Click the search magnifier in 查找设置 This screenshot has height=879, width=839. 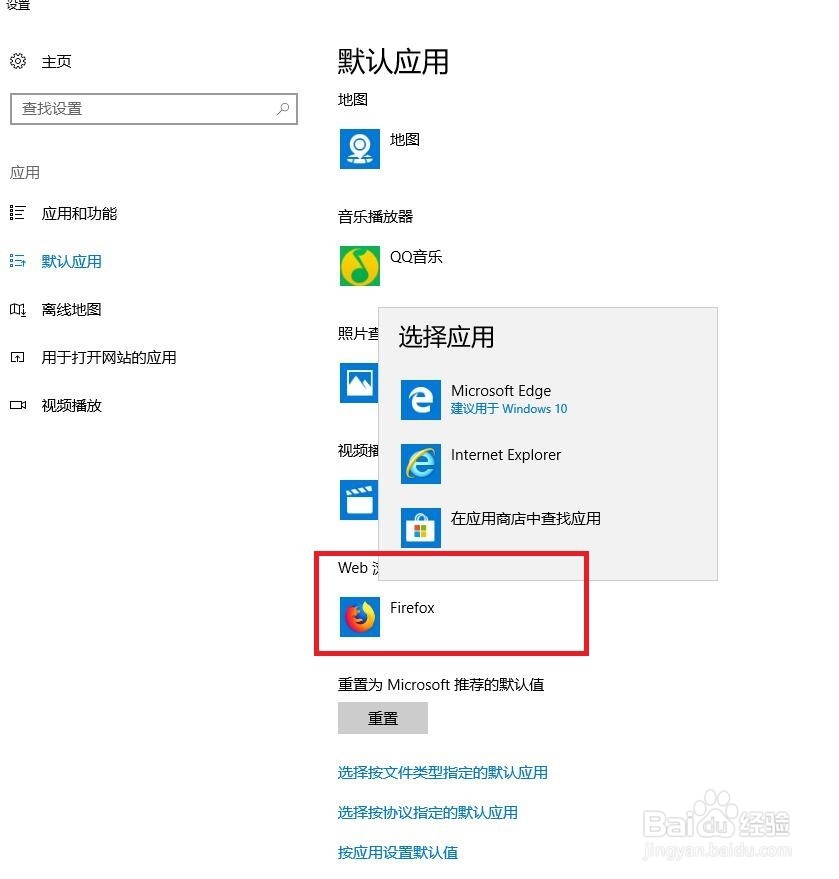coord(284,108)
